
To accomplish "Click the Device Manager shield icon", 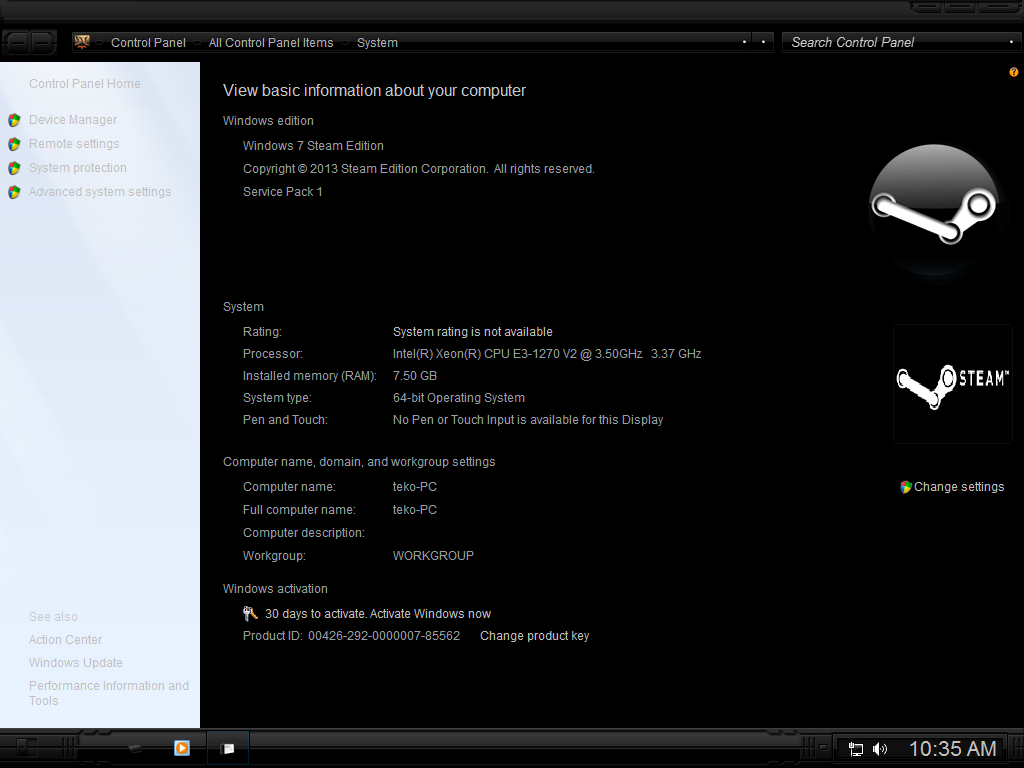I will point(14,120).
